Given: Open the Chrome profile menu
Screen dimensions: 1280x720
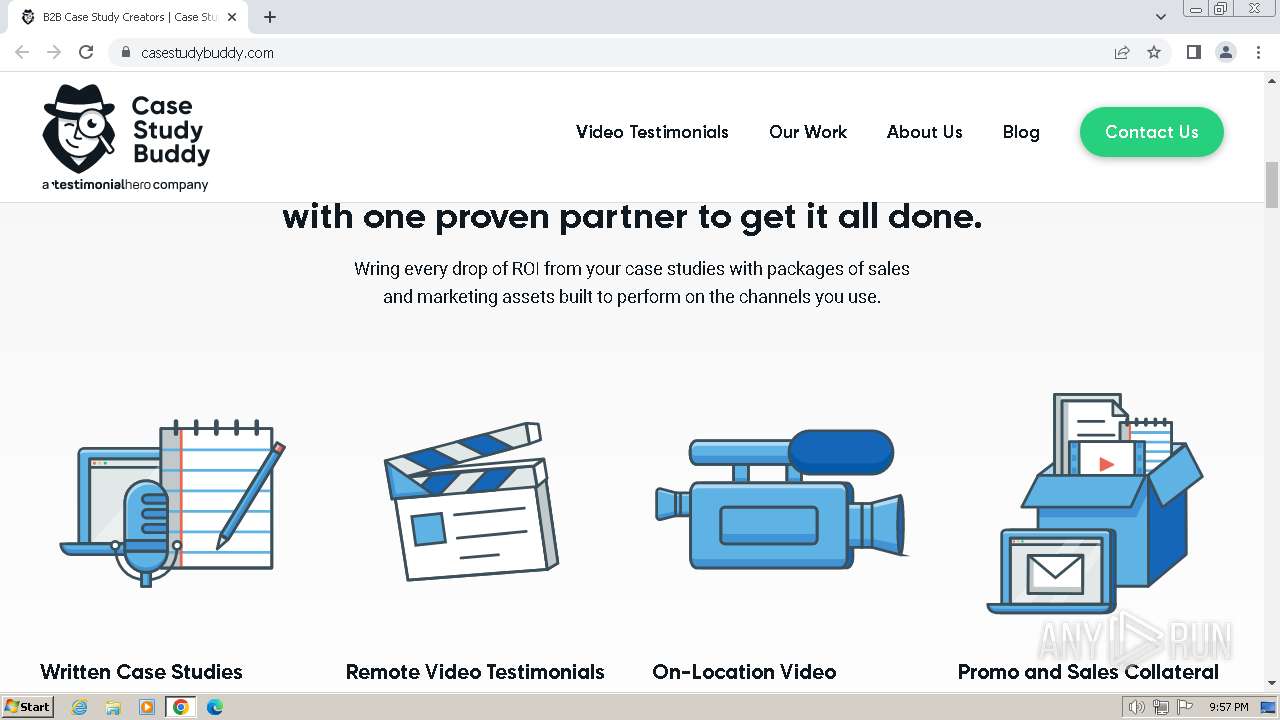Looking at the screenshot, I should pyautogui.click(x=1226, y=52).
